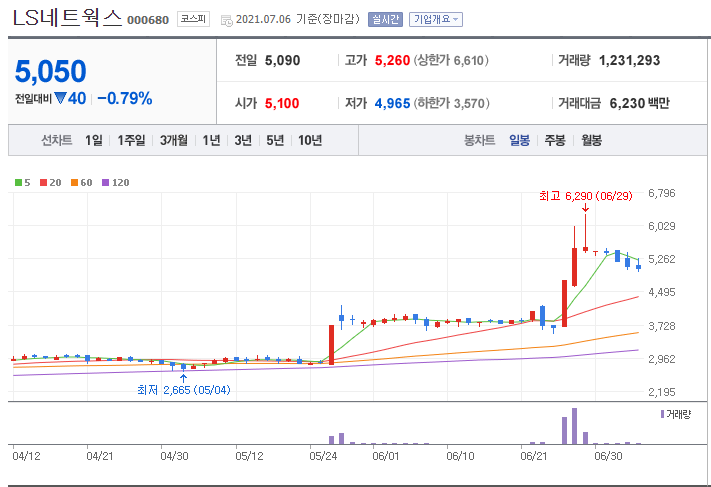Viewport: 711px width, 487px height.
Task: Click the orange 60-day moving average swatch
Action: [x=74, y=182]
